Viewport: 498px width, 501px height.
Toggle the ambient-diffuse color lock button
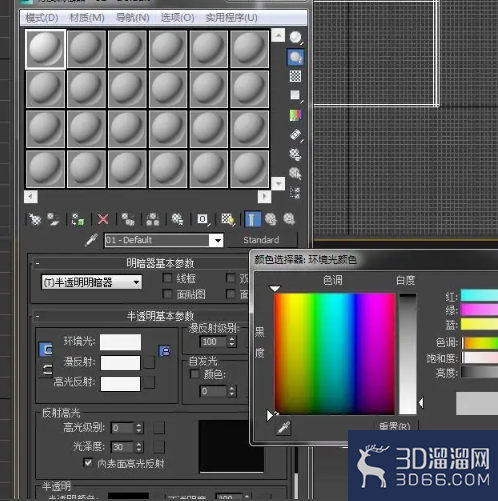46,349
